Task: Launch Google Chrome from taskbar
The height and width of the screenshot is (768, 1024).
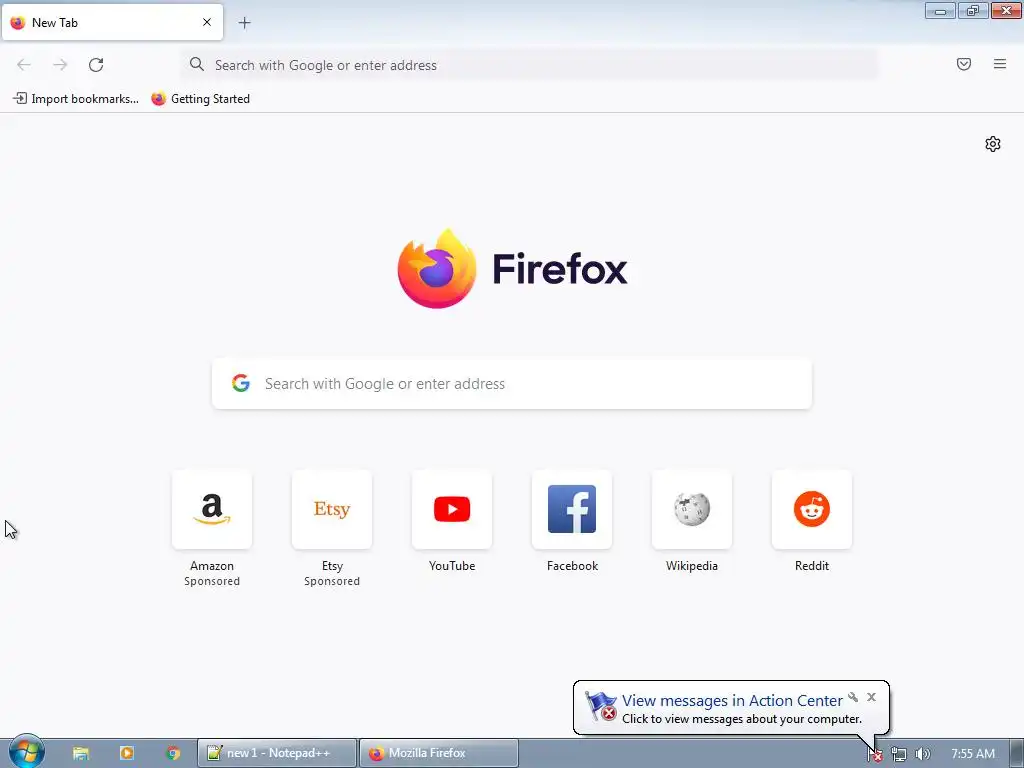Action: click(173, 753)
